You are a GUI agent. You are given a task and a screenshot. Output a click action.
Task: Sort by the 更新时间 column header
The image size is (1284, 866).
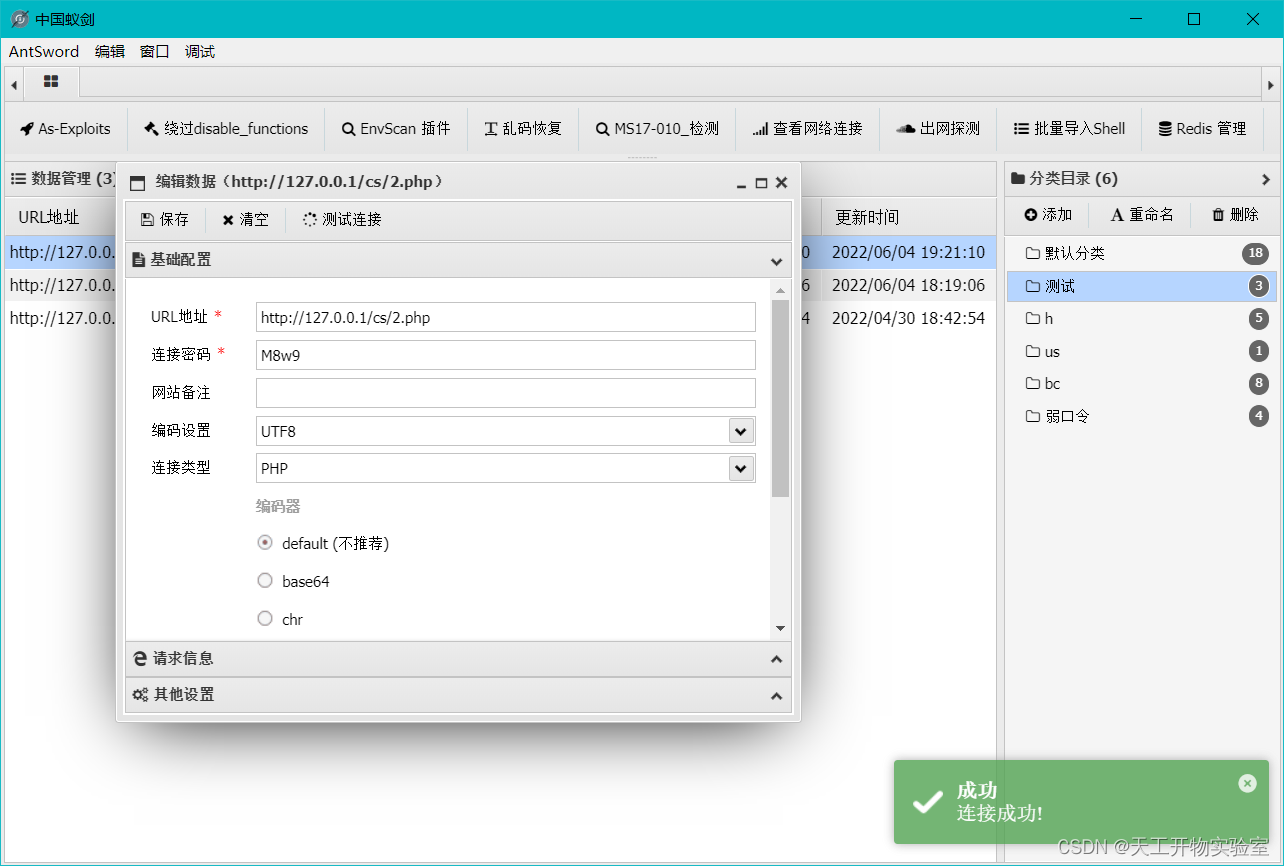pos(908,217)
